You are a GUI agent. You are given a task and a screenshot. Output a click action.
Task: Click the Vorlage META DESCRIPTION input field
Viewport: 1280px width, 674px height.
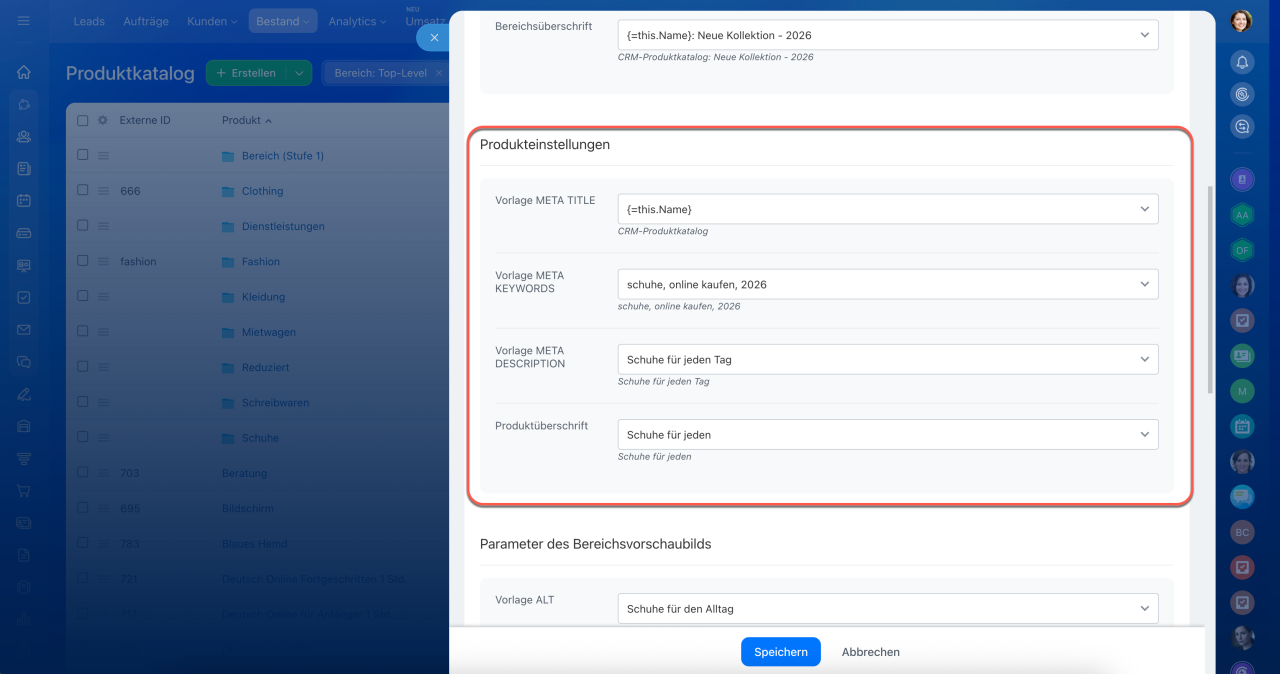point(888,360)
